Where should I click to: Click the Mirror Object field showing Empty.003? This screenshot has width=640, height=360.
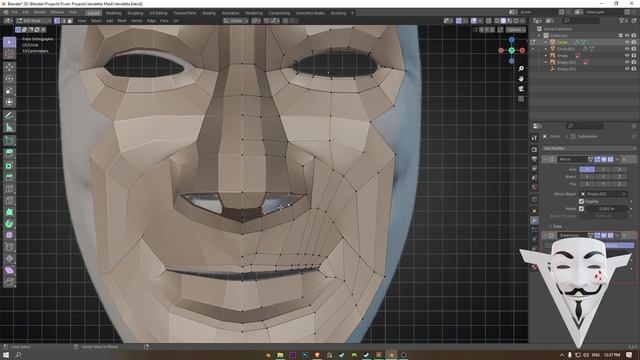click(x=603, y=194)
